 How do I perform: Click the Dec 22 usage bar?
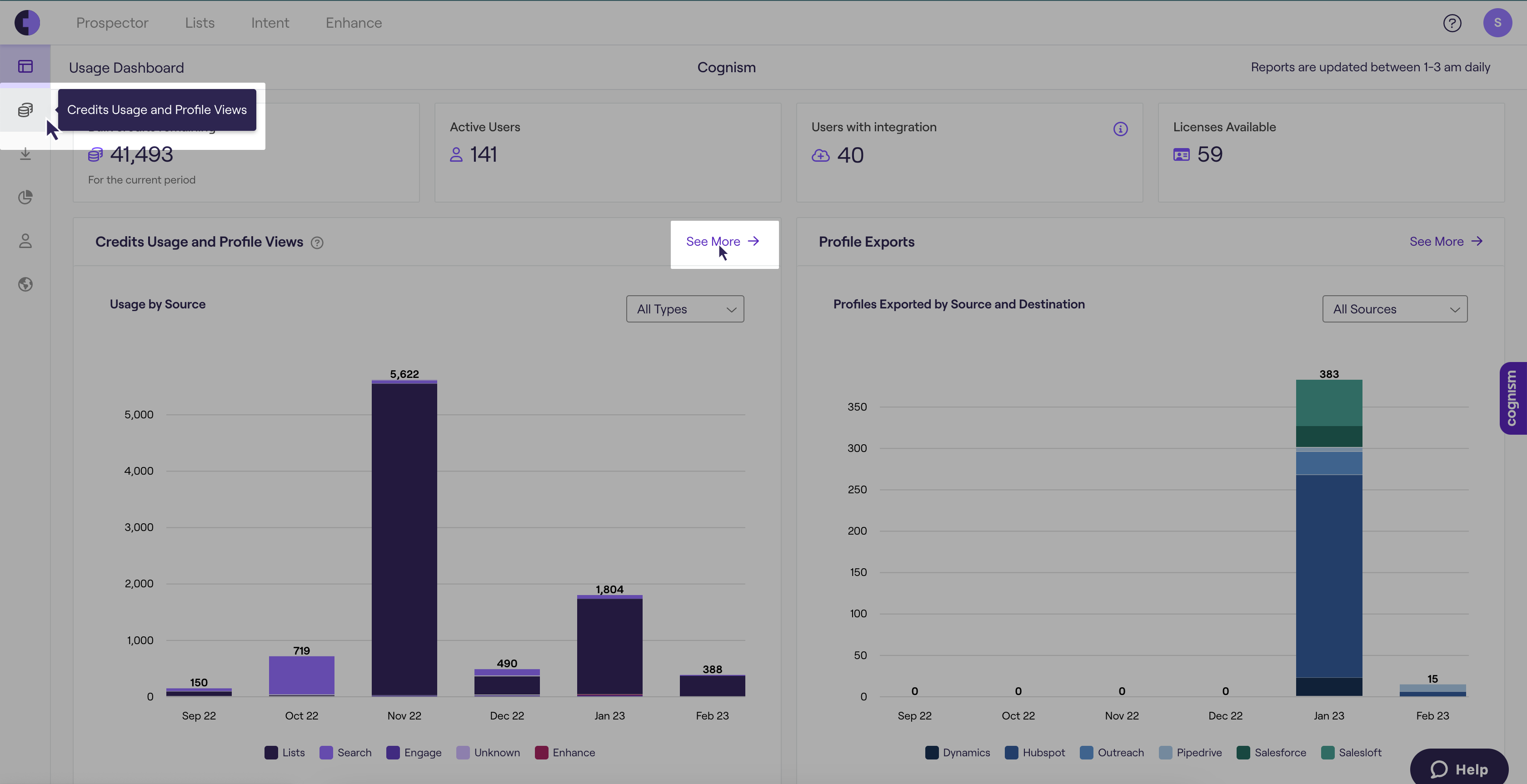(507, 683)
